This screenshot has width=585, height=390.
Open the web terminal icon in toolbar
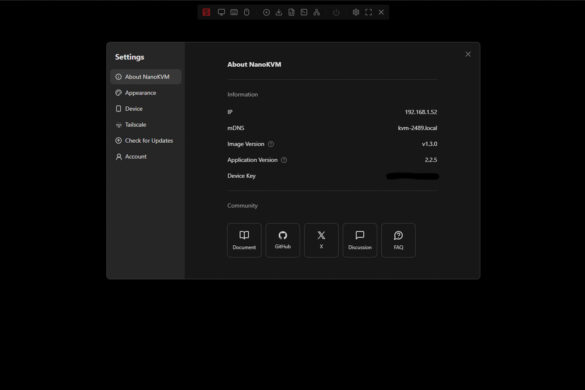(304, 12)
